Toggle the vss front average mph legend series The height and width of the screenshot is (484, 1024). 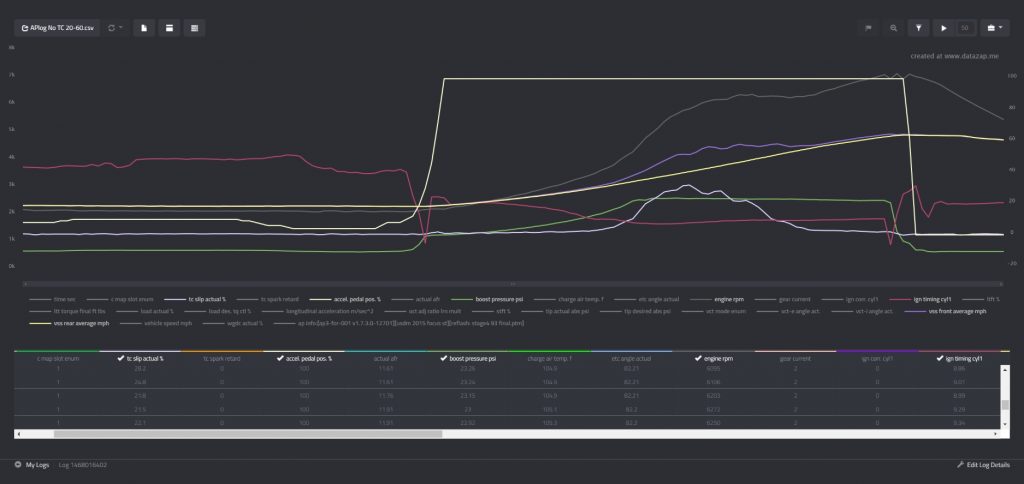[946, 311]
